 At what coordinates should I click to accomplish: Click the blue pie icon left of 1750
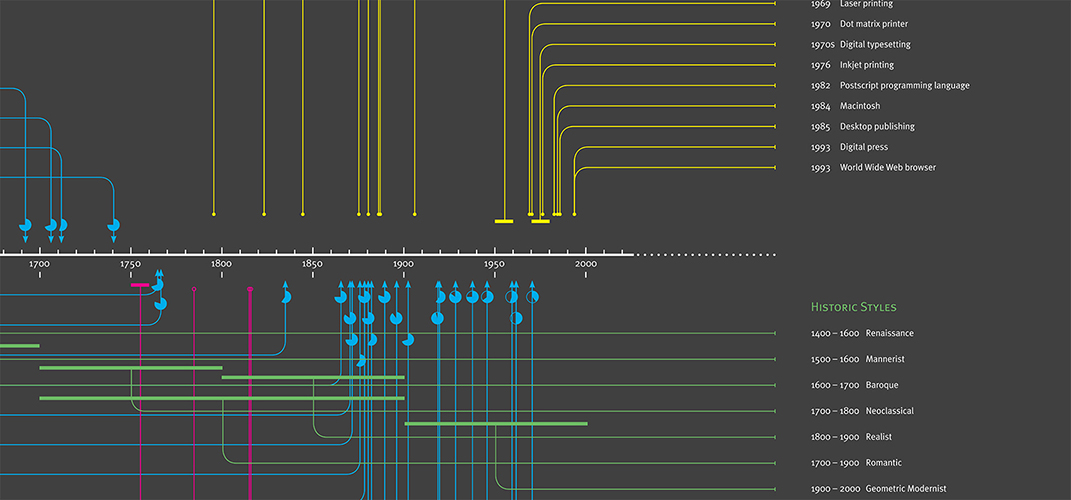113,225
